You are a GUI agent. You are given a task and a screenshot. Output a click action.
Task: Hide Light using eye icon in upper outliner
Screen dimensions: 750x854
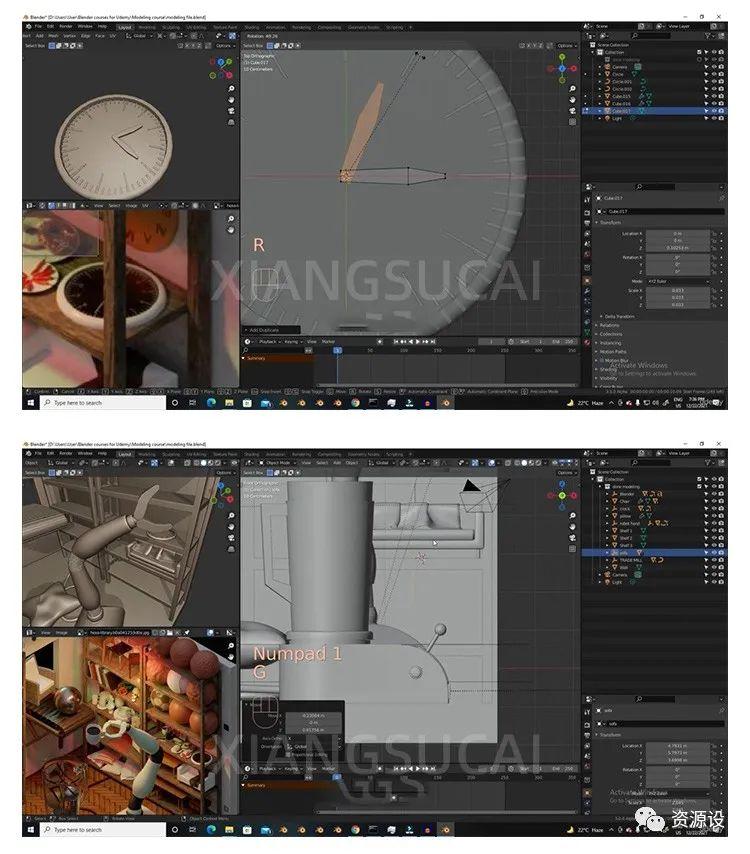pyautogui.click(x=714, y=118)
